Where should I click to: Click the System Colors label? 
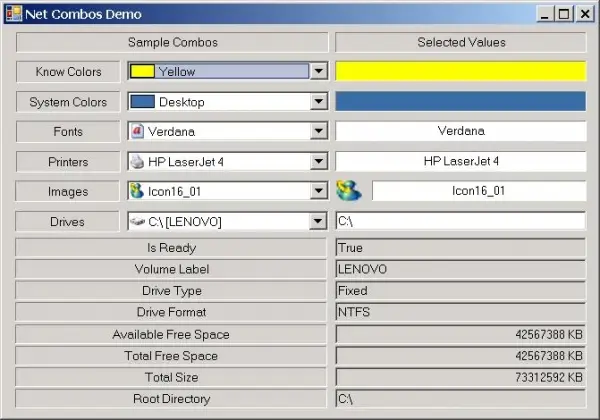tap(68, 102)
